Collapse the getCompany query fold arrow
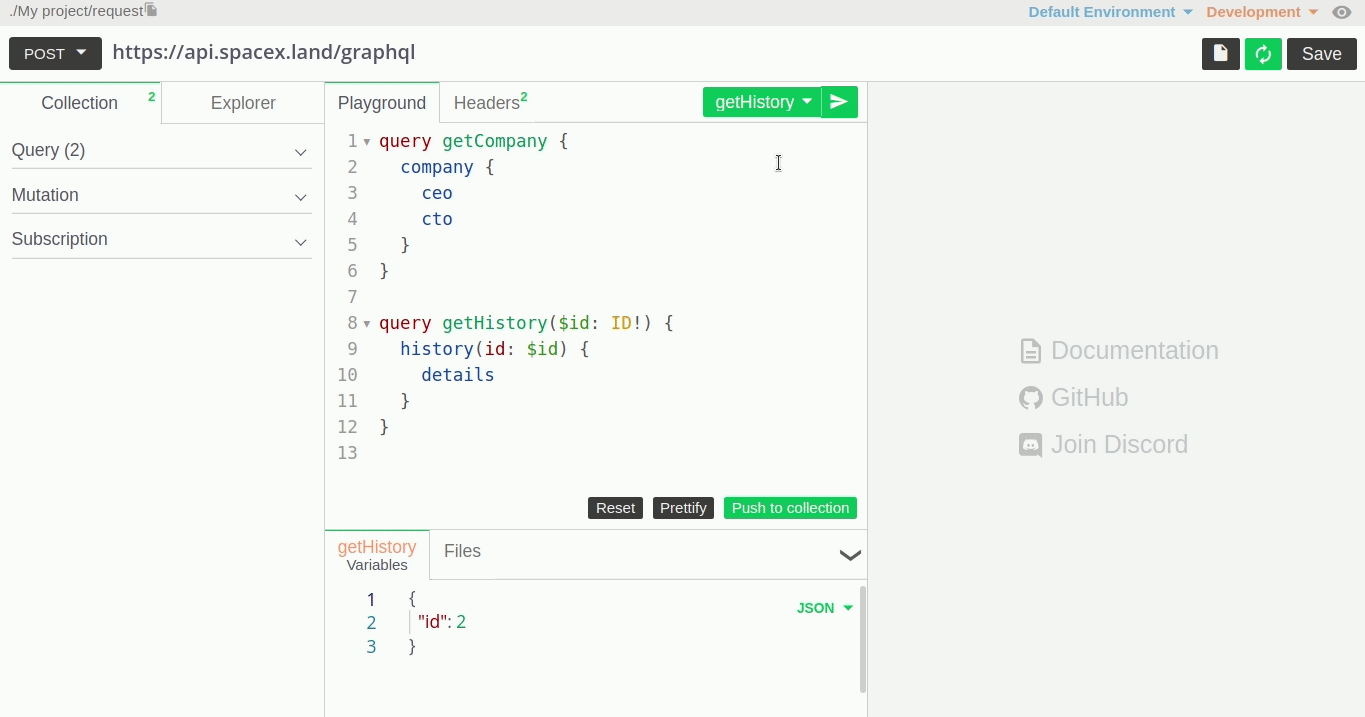Viewport: 1365px width, 717px height. pos(367,142)
